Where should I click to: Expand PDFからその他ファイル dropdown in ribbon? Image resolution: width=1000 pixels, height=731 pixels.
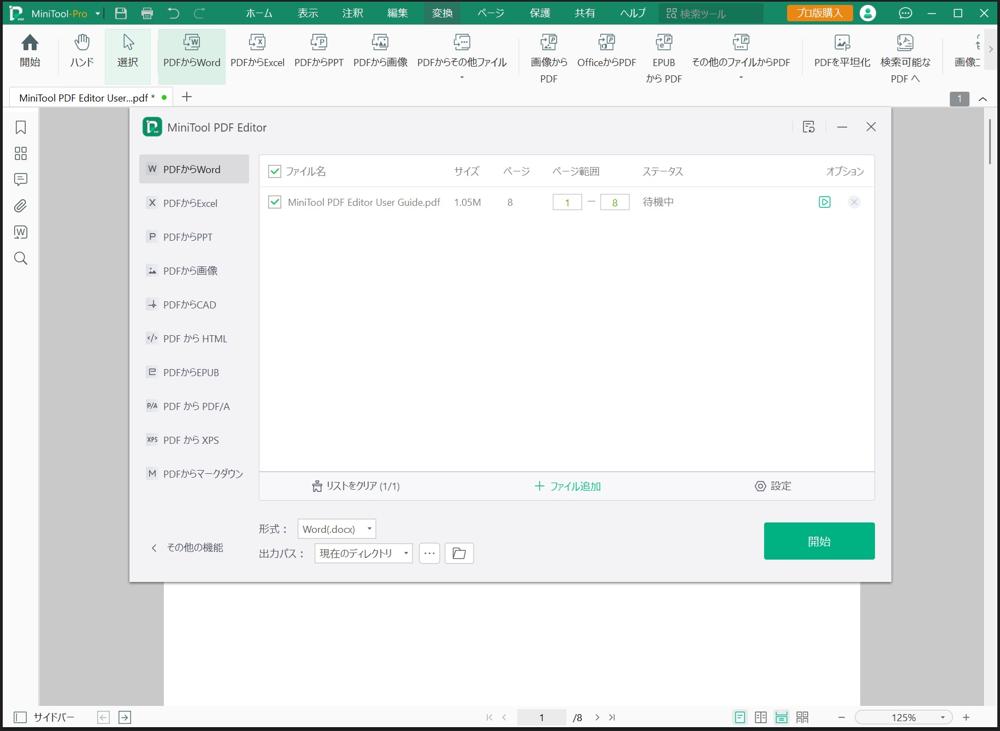[462, 78]
